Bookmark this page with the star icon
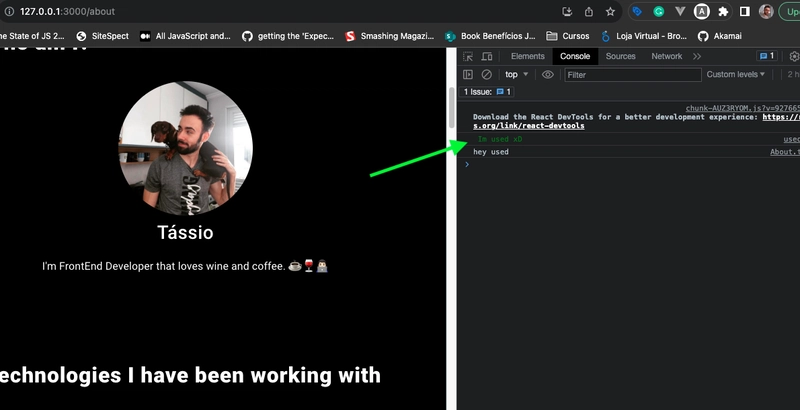 pos(610,12)
